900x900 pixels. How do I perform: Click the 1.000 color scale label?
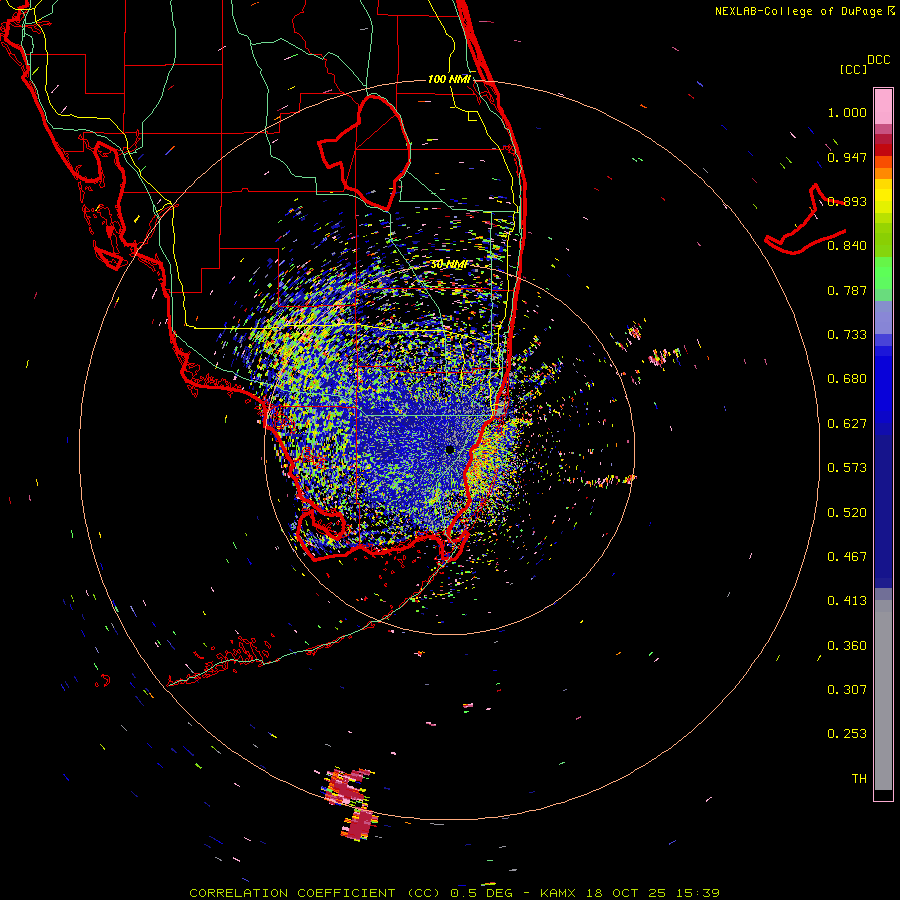coord(847,112)
